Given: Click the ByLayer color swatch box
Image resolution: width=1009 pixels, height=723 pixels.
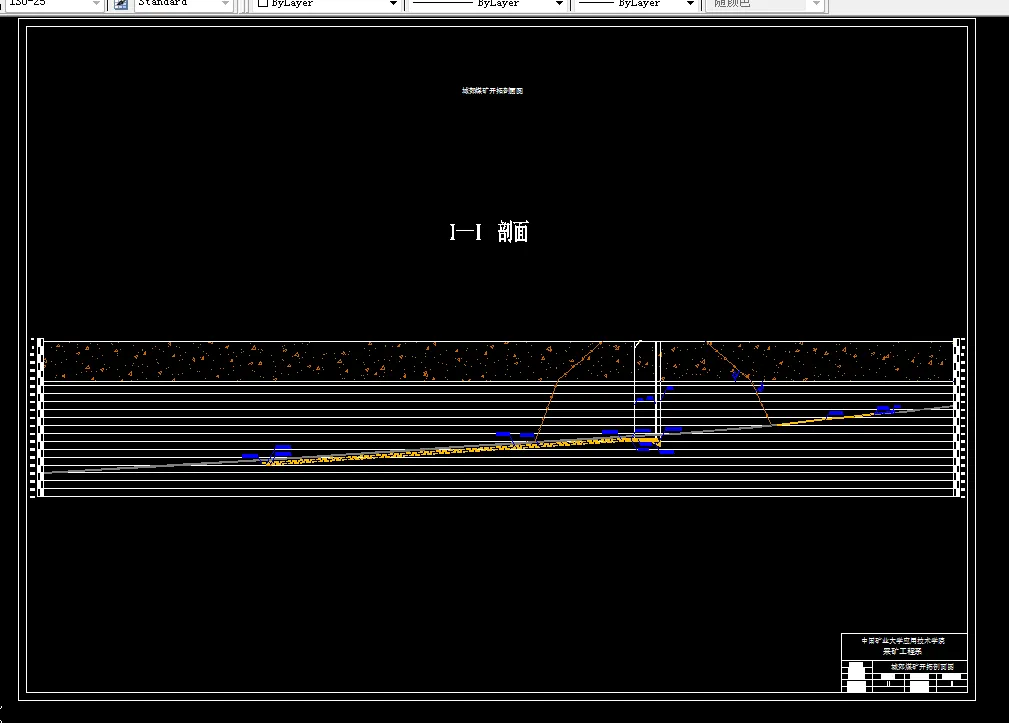Looking at the screenshot, I should 263,3.
